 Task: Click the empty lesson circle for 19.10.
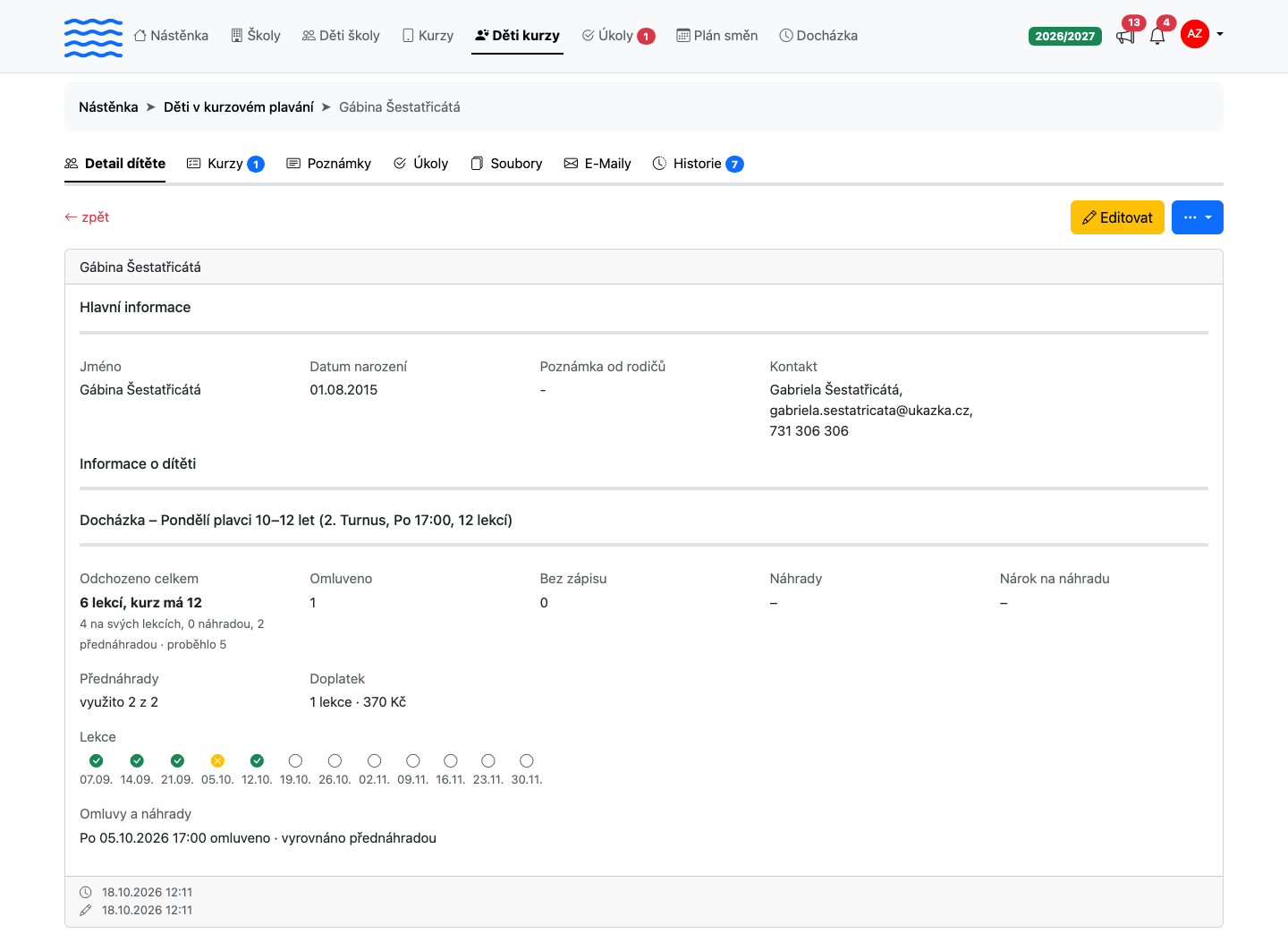coord(295,760)
